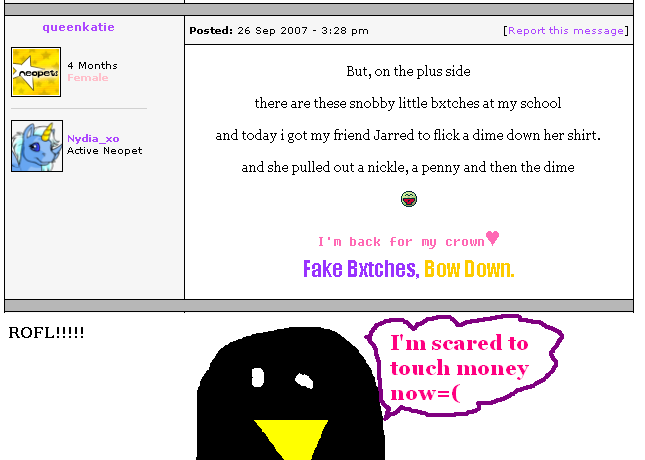
Task: Click the "I'm back for my crown" text
Action: click(401, 242)
